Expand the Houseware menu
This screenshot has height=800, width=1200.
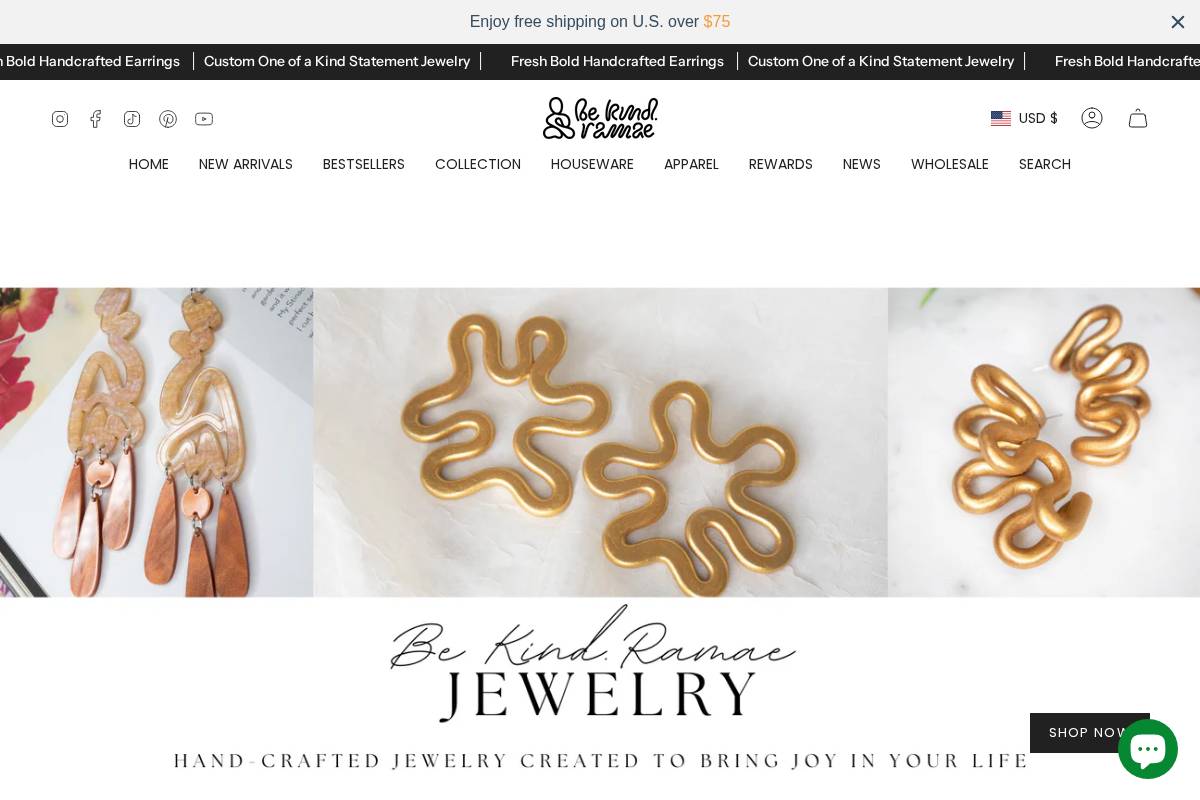tap(592, 164)
